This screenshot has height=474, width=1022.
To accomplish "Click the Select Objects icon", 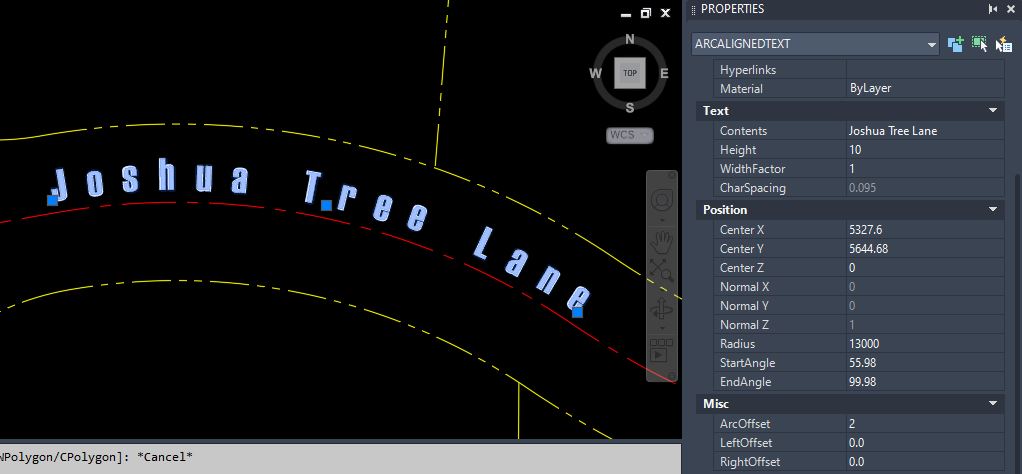I will pyautogui.click(x=980, y=44).
